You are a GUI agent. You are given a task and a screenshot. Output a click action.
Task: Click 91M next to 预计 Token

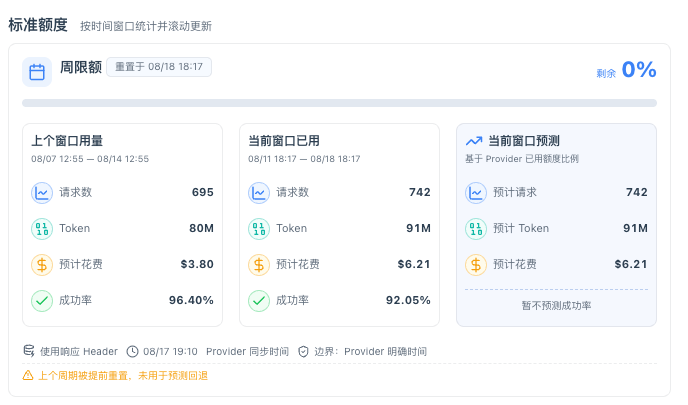coord(635,228)
